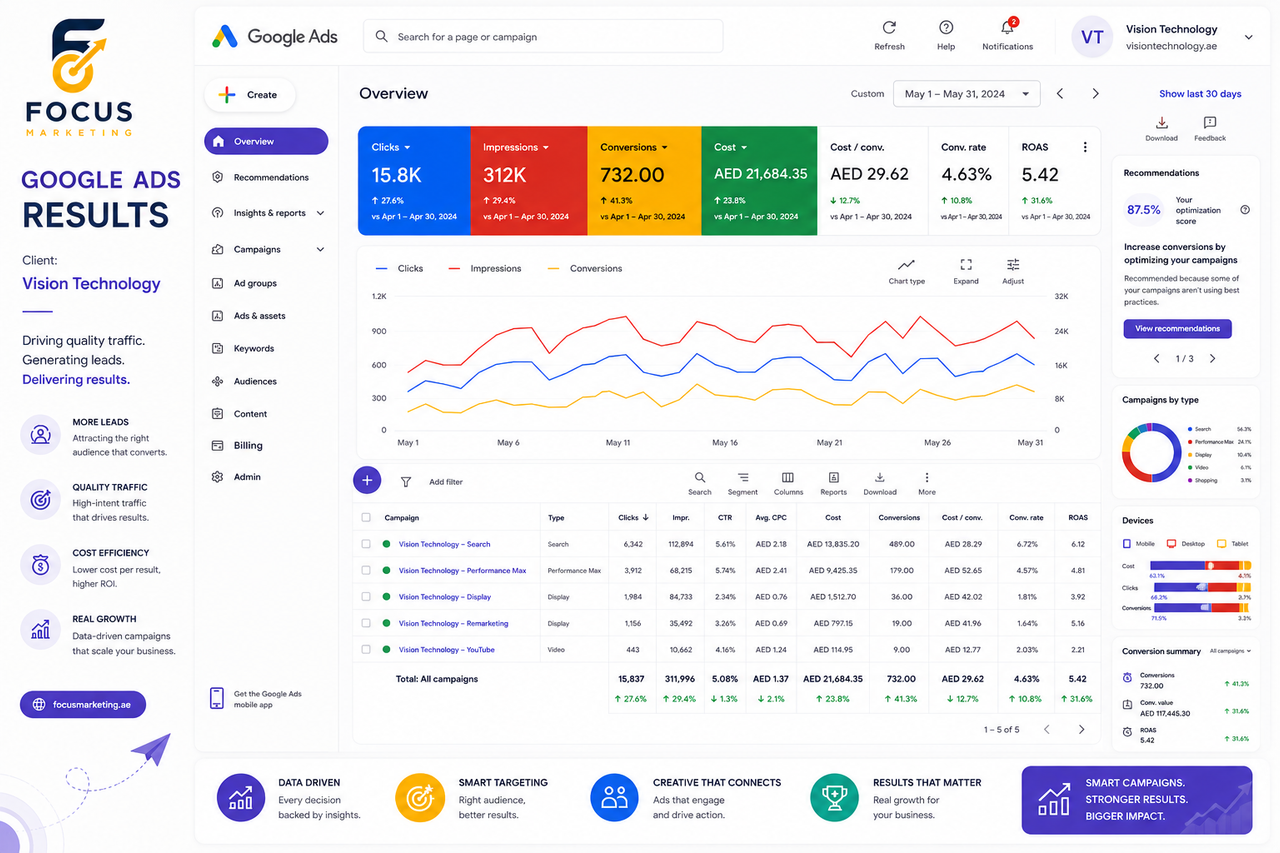Open the Columns icon
The width and height of the screenshot is (1280, 853).
[x=788, y=478]
